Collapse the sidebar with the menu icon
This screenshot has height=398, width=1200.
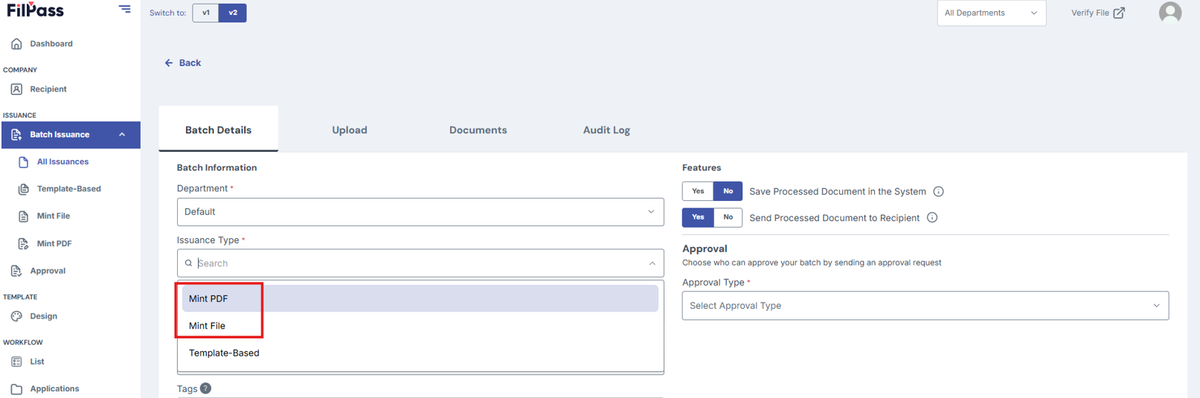tap(124, 9)
